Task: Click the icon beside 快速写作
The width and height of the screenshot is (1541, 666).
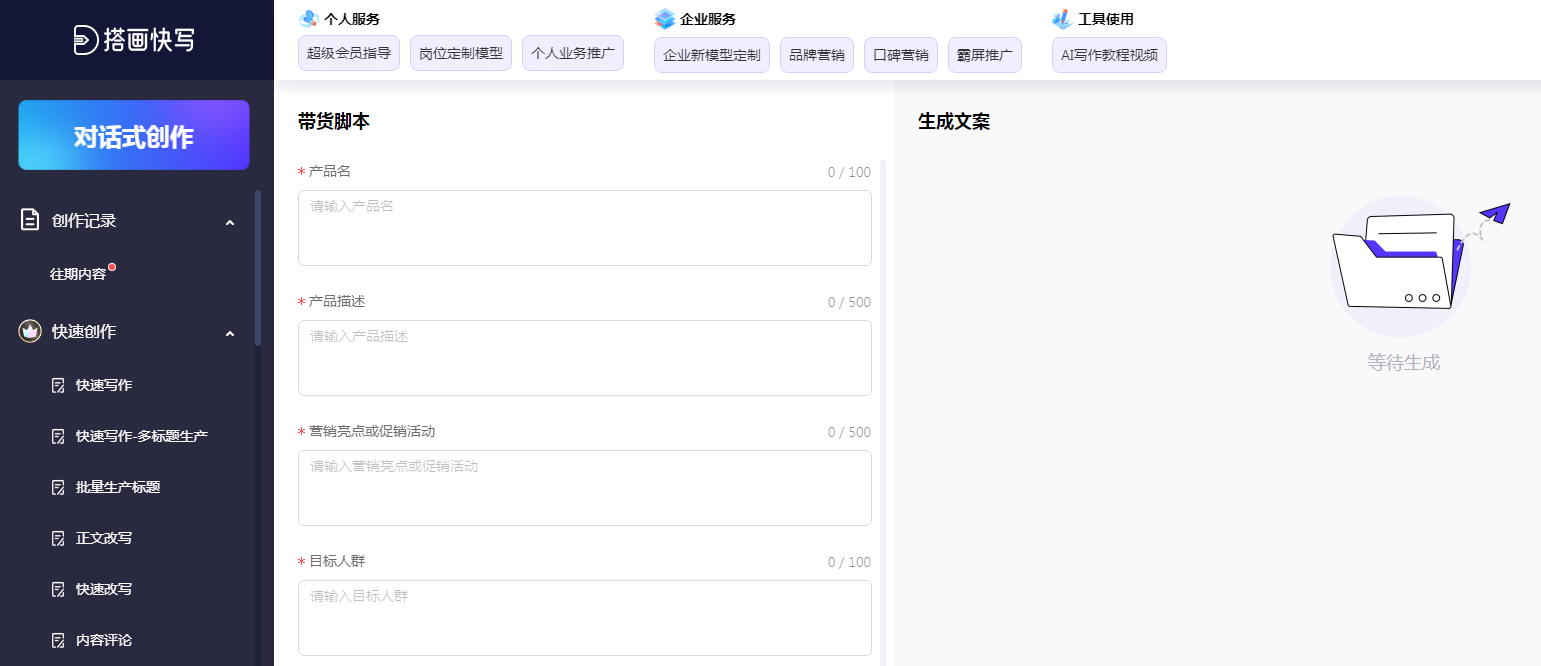Action: [58, 385]
